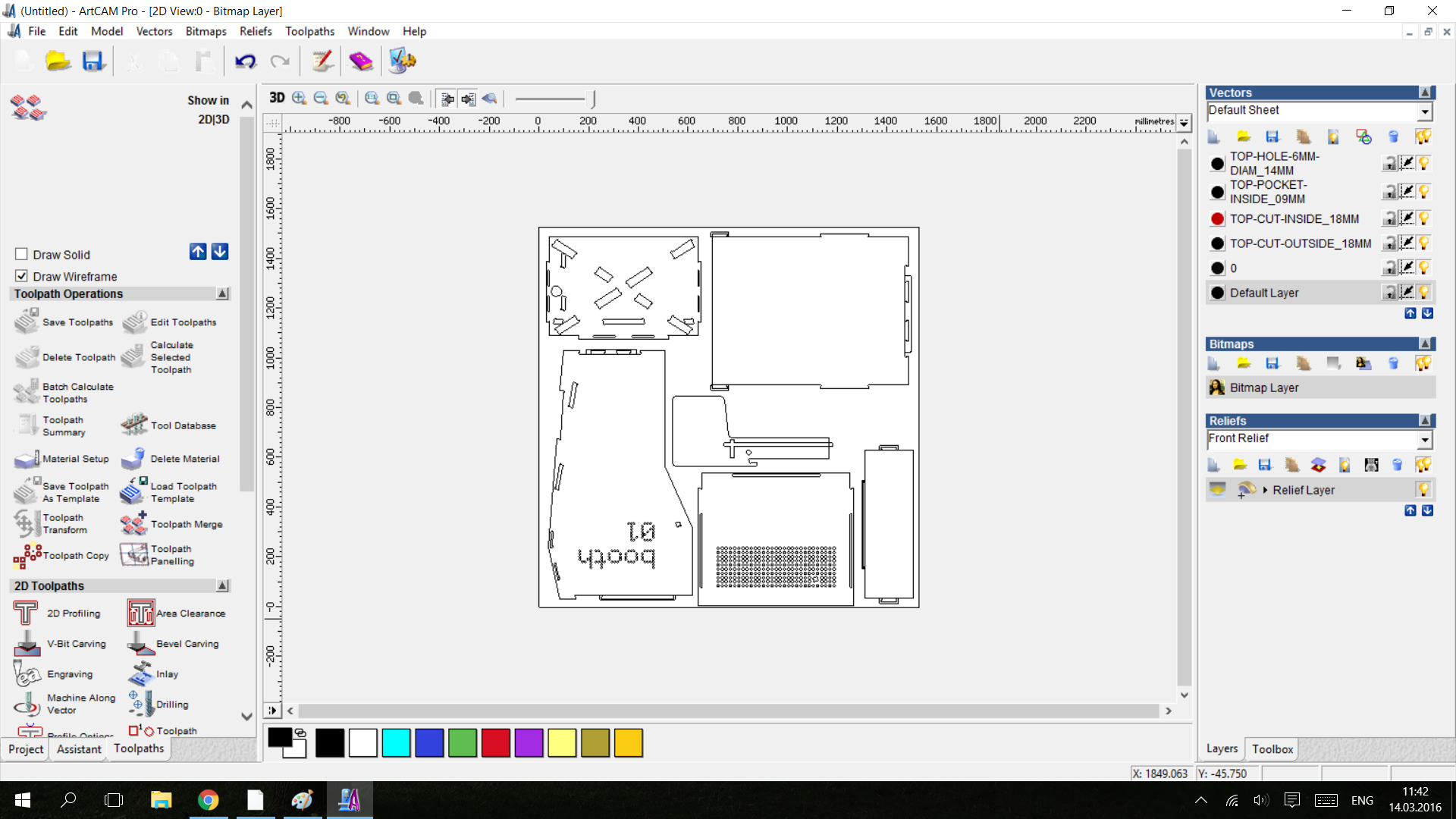Uncheck the Draw Wireframe checkbox
Image resolution: width=1456 pixels, height=819 pixels.
coord(21,276)
